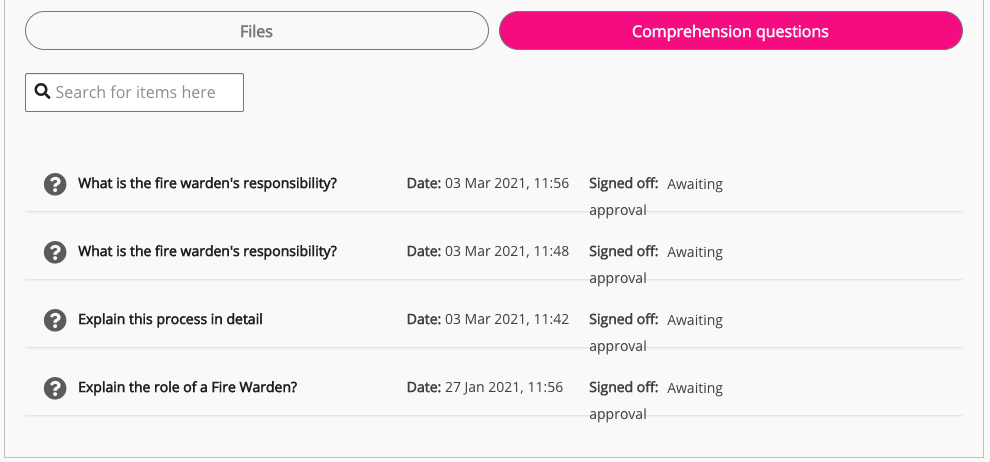Click the magnifying glass search icon
Image resolution: width=990 pixels, height=462 pixels.
click(x=42, y=92)
